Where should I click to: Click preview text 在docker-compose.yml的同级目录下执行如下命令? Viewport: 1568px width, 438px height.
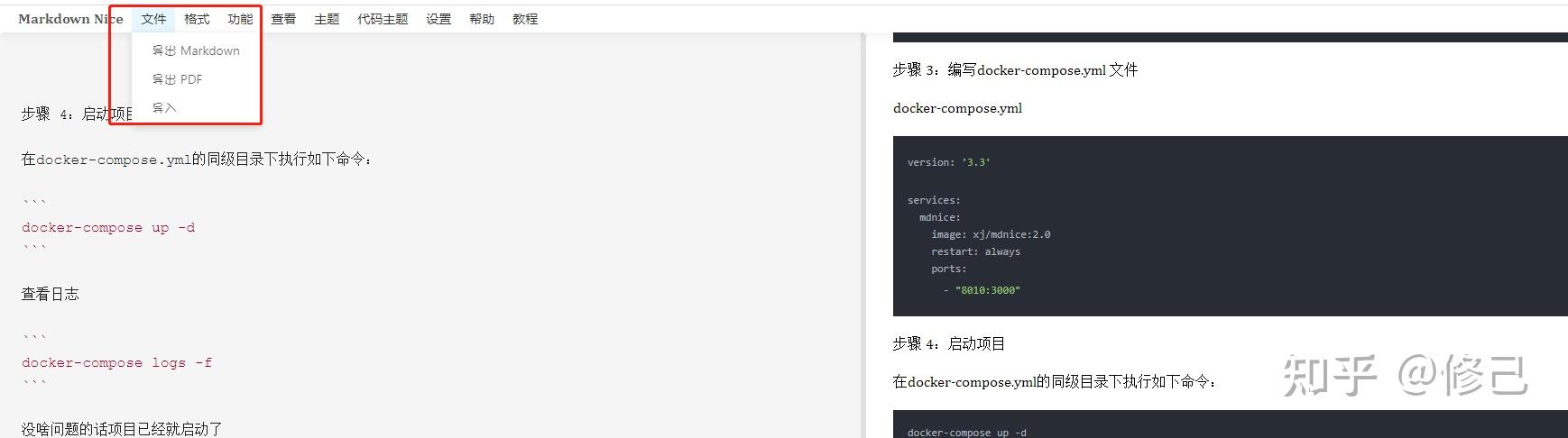pyautogui.click(x=1055, y=381)
